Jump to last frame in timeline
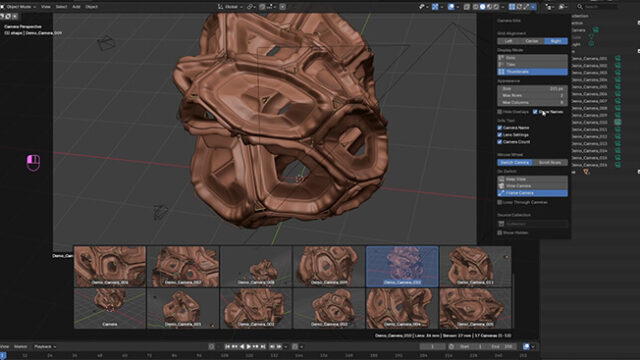This screenshot has width=640, height=360. pos(262,347)
